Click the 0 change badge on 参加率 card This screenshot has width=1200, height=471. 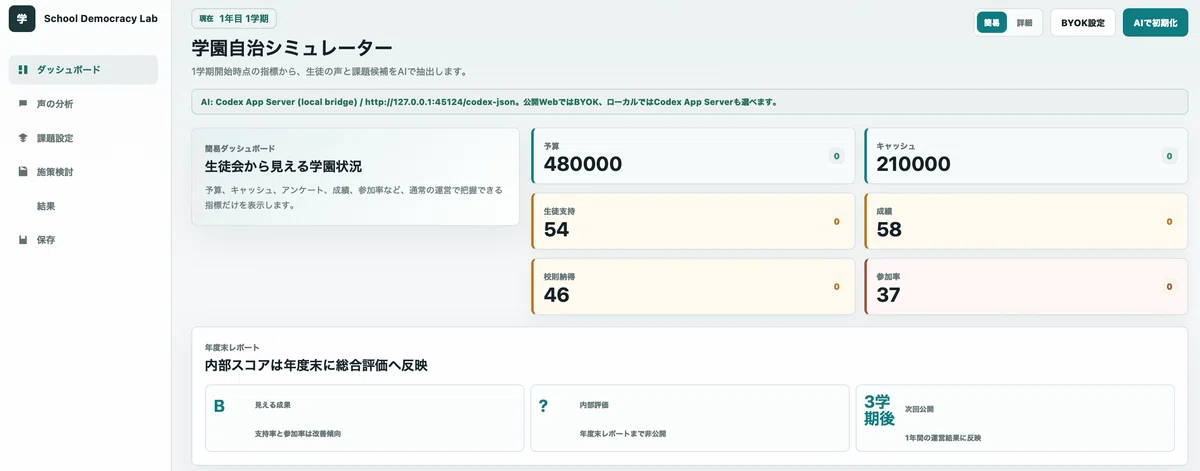tap(1169, 287)
